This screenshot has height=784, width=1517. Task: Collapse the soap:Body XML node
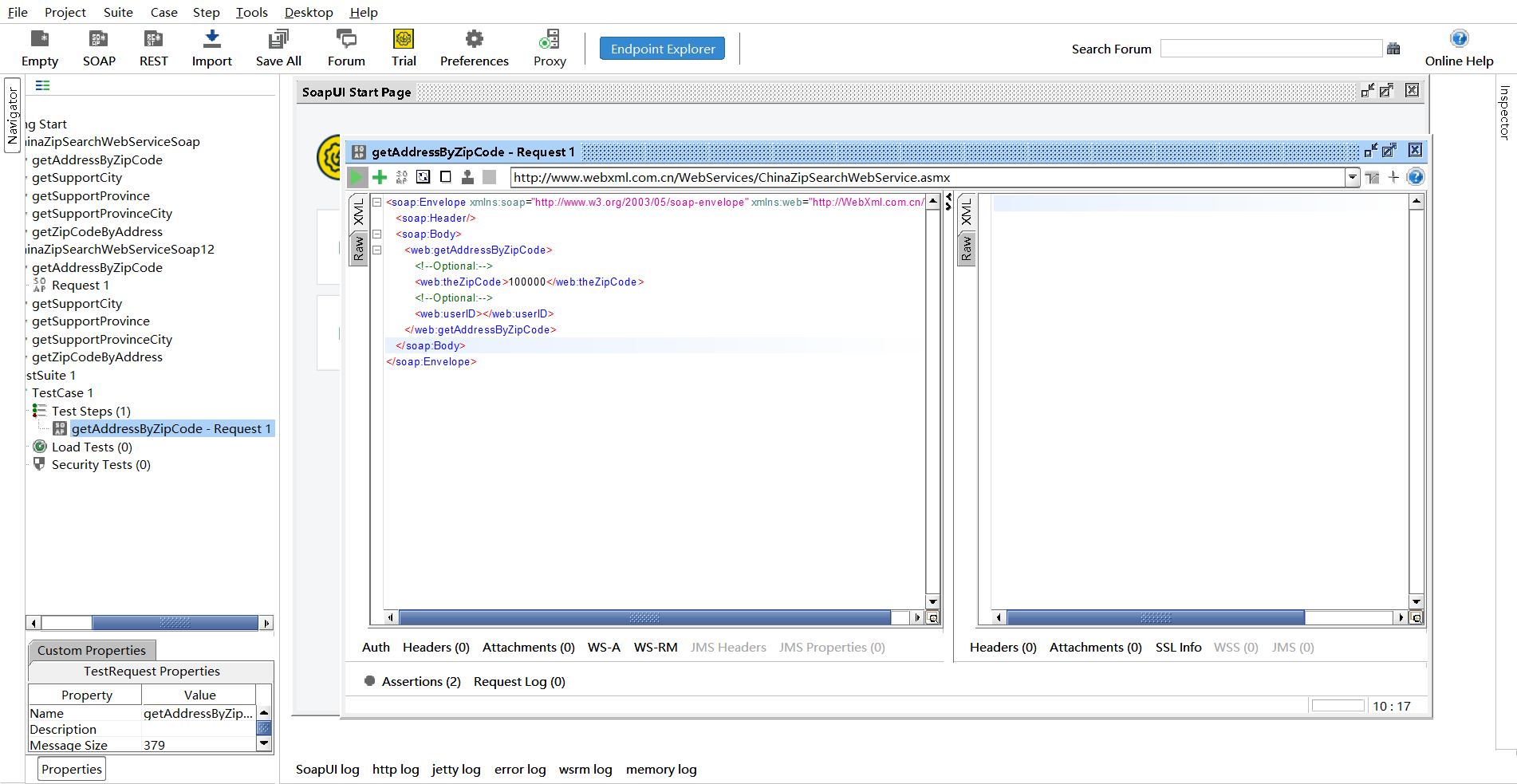coord(376,234)
